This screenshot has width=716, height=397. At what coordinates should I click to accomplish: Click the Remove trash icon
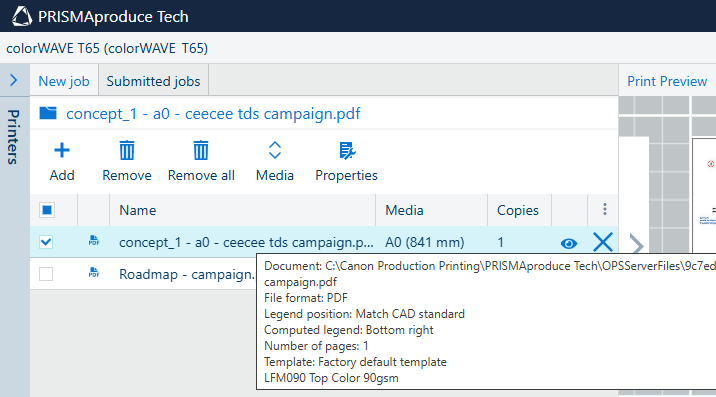click(127, 150)
